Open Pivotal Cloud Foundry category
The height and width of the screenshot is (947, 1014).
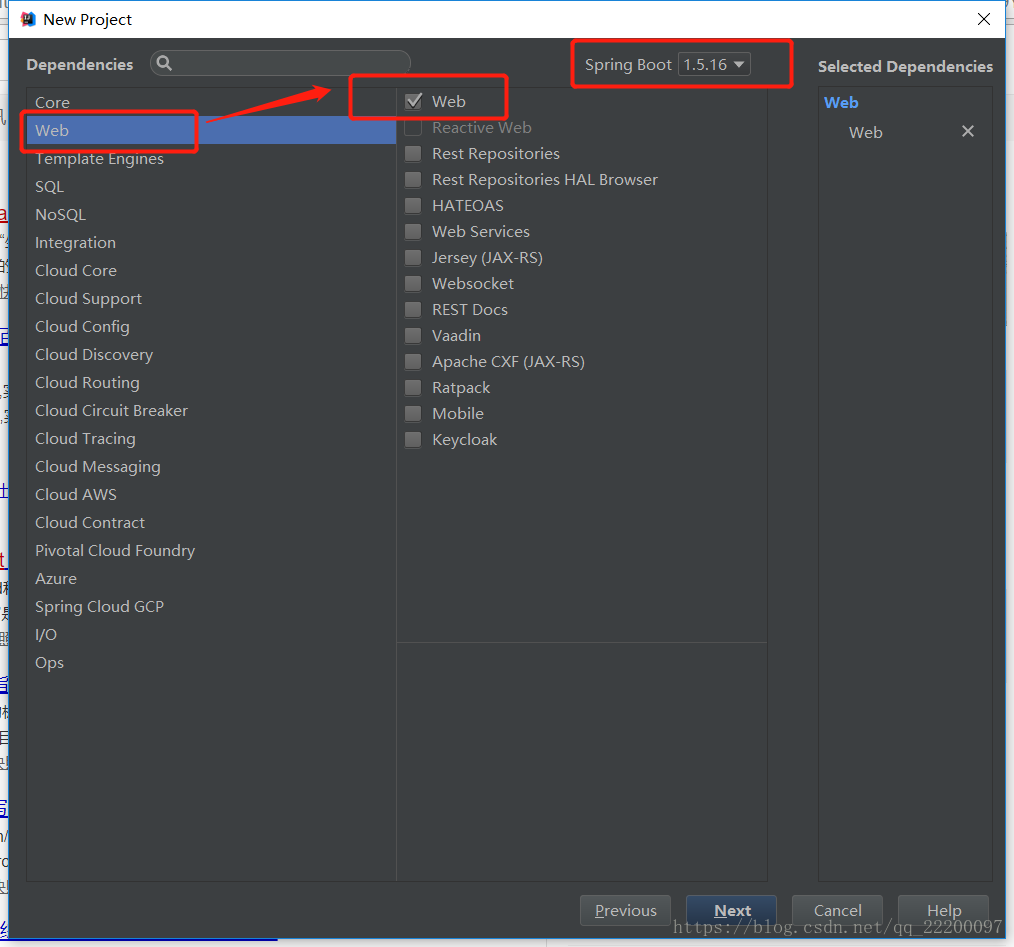coord(211,550)
